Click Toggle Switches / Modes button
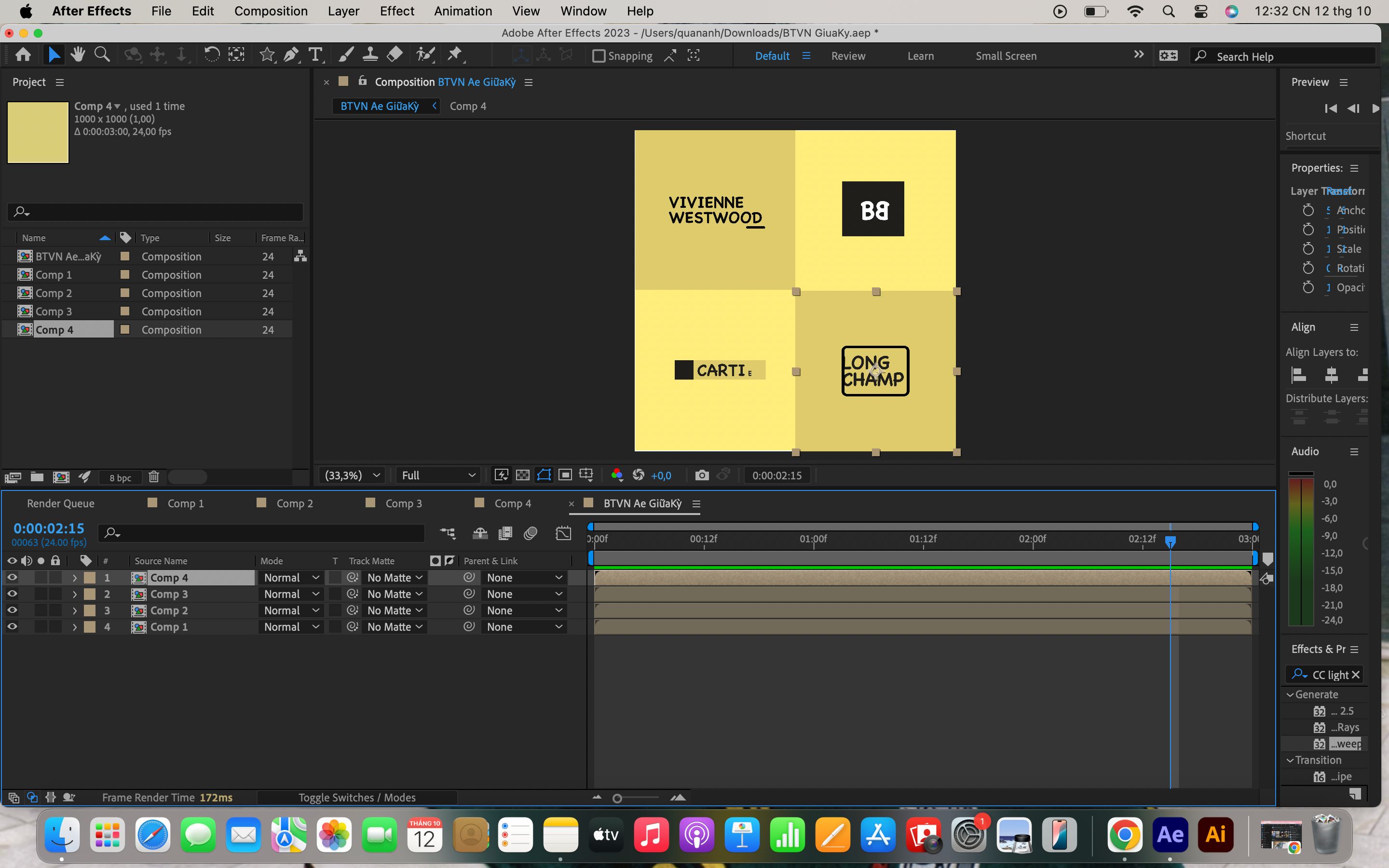Image resolution: width=1389 pixels, height=868 pixels. point(356,798)
